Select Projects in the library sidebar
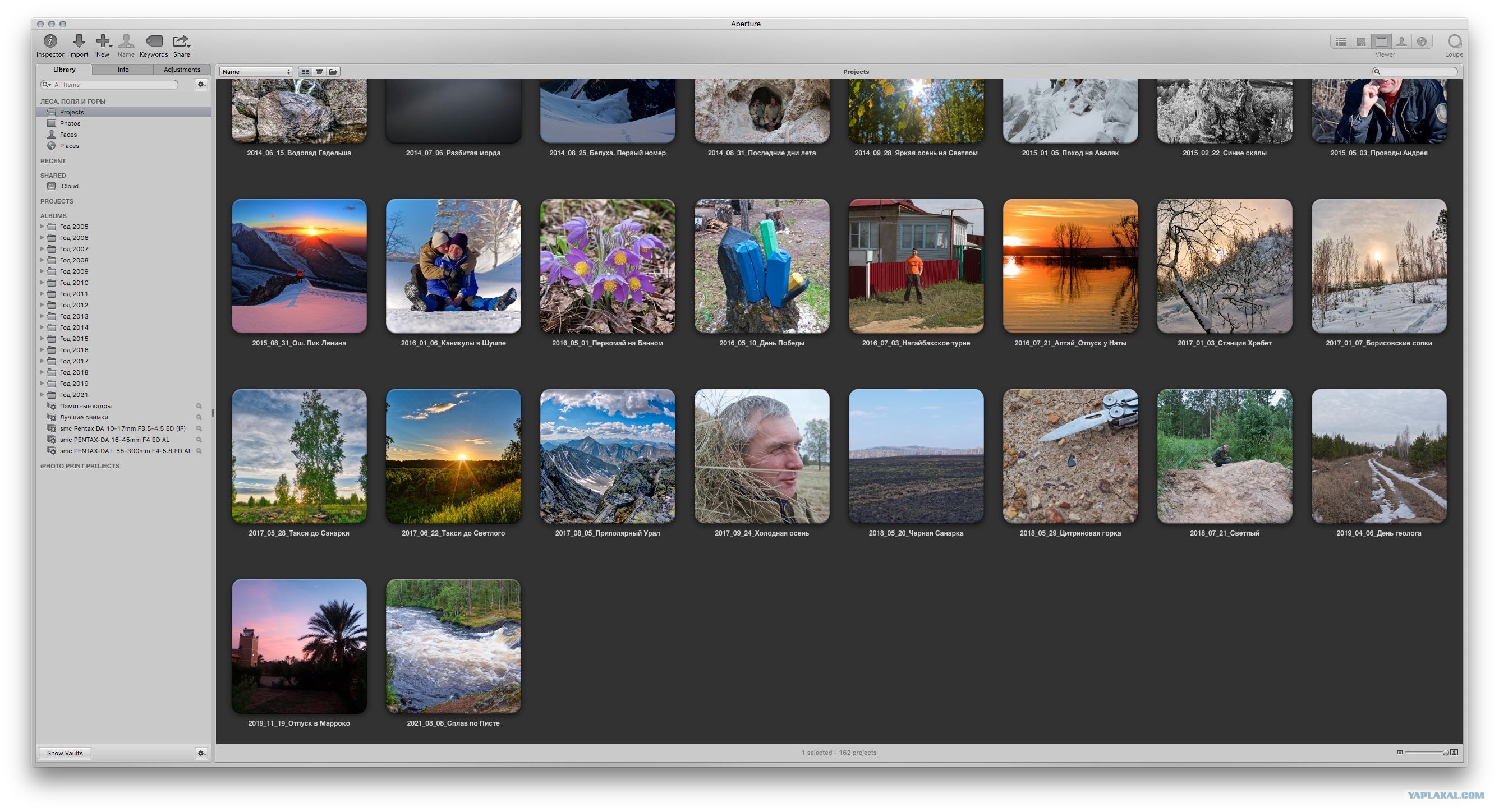This screenshot has width=1499, height=812. [123, 112]
